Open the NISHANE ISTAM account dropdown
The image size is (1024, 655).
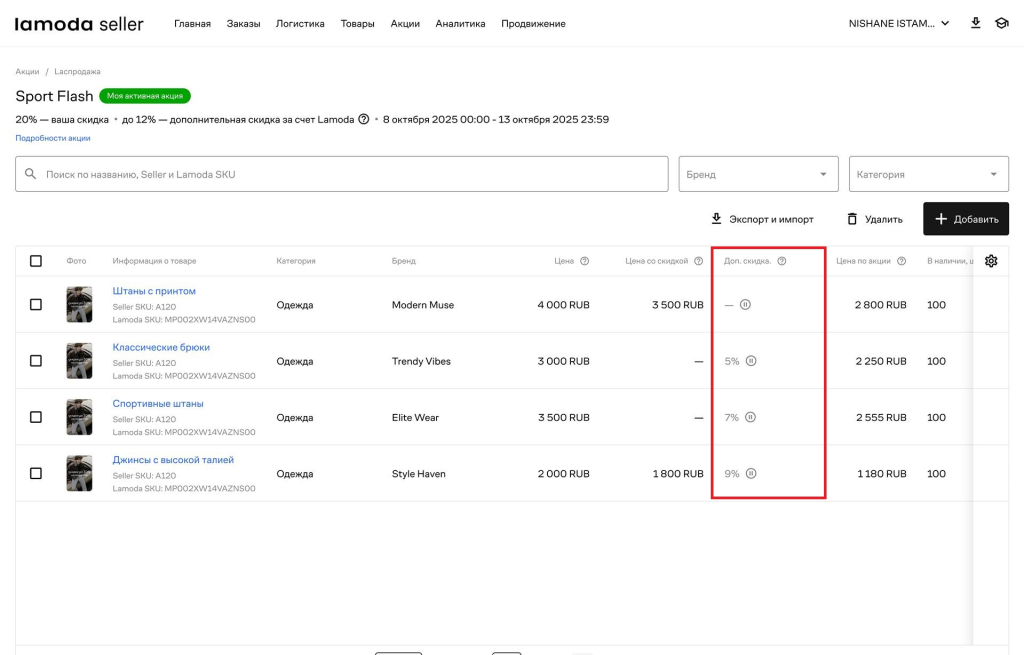(x=898, y=23)
